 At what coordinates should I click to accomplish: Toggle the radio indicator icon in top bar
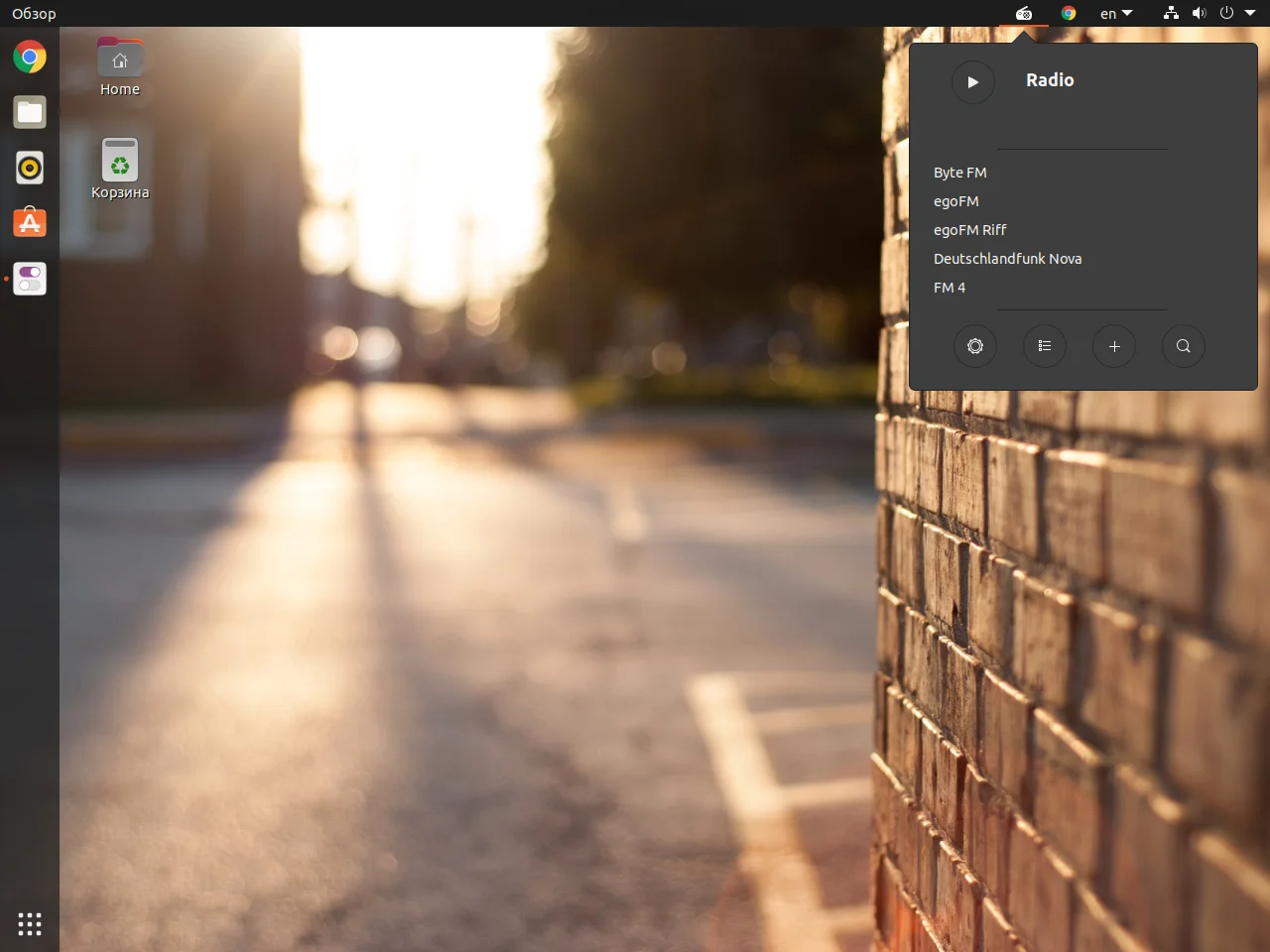(x=1024, y=14)
